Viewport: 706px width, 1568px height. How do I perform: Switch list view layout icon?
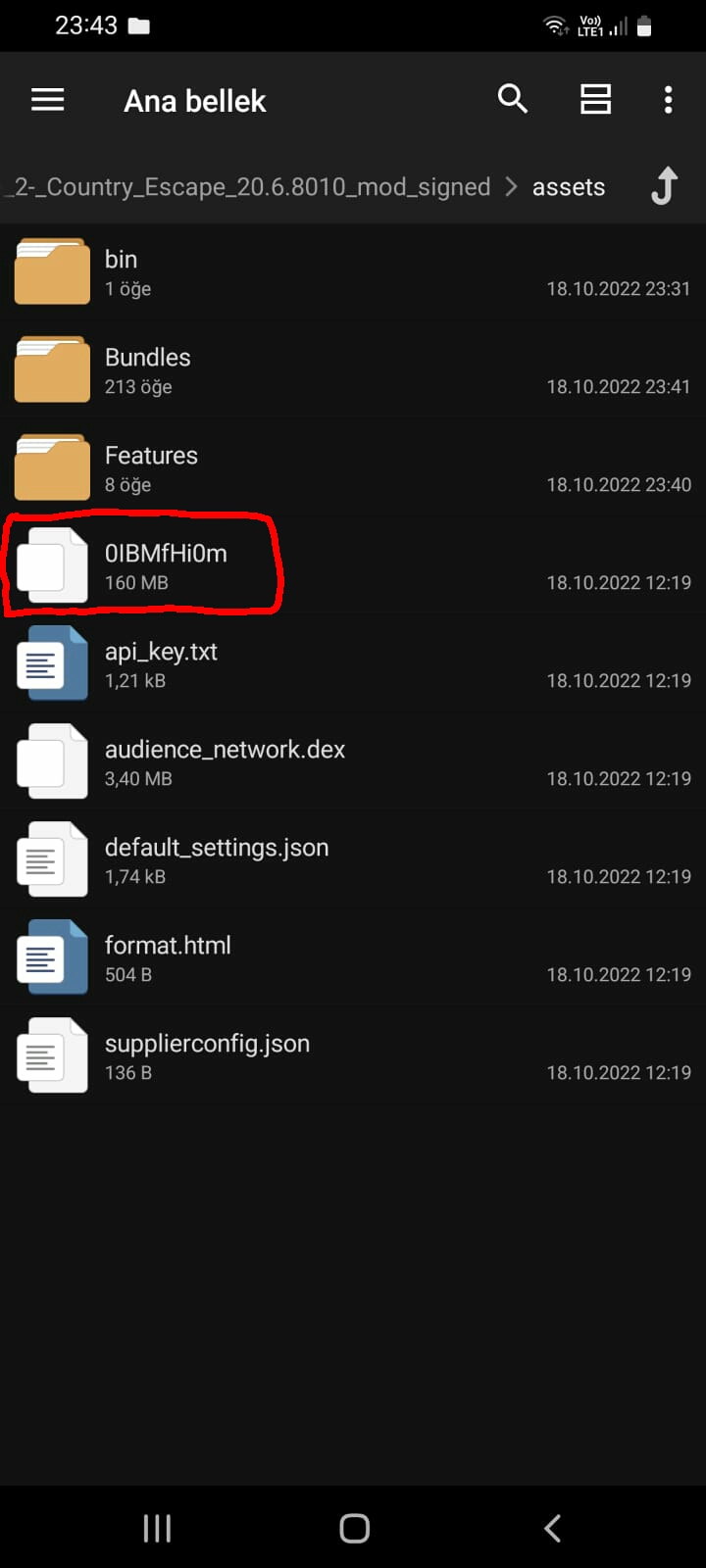595,99
